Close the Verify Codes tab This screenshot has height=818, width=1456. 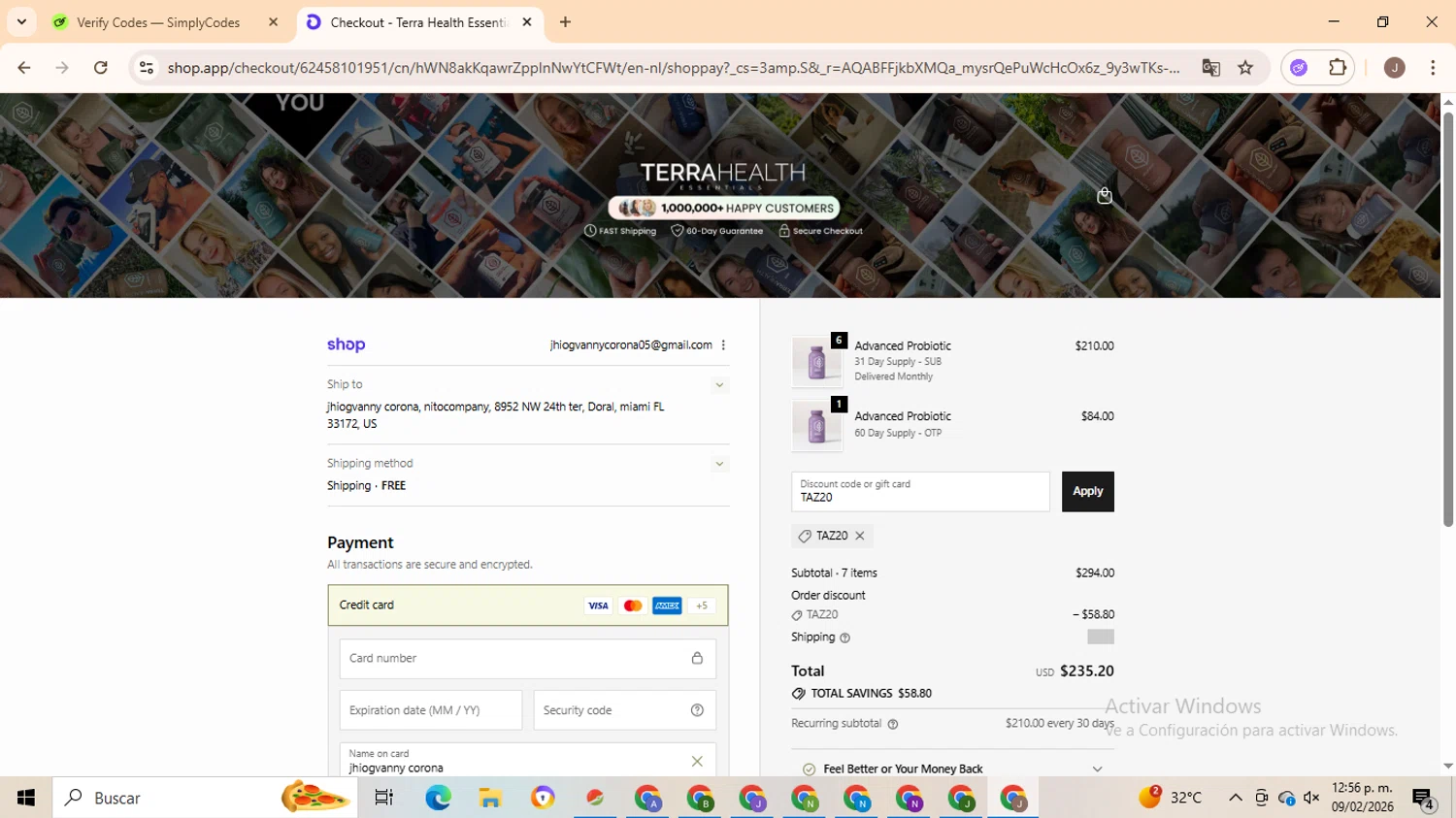tap(273, 22)
